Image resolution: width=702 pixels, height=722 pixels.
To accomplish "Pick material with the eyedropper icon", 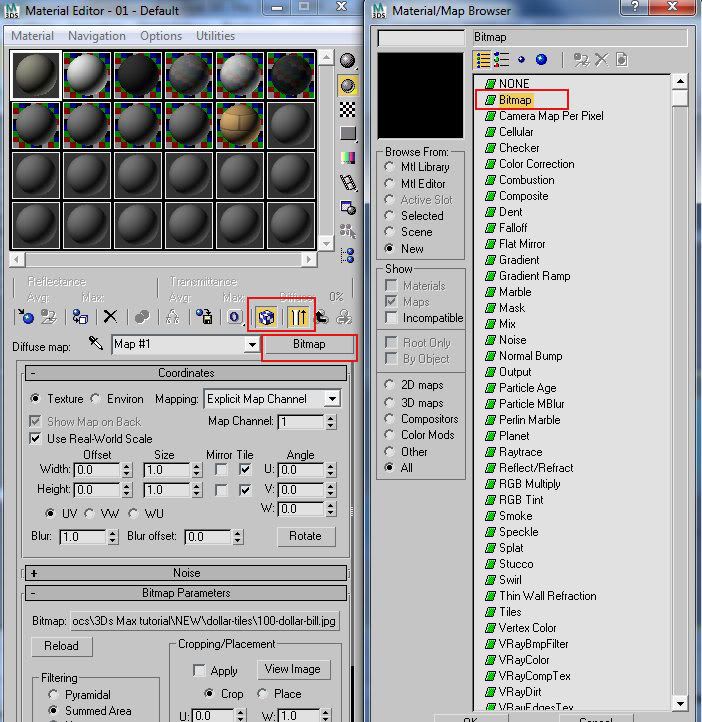I will tap(97, 344).
